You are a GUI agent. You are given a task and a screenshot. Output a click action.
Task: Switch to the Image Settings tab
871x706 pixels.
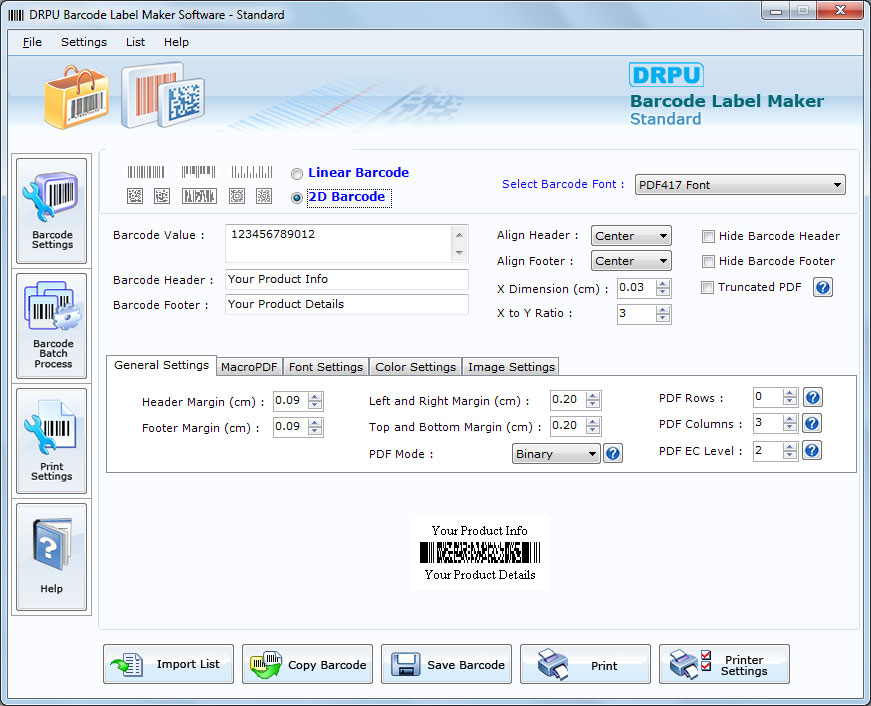pos(511,367)
